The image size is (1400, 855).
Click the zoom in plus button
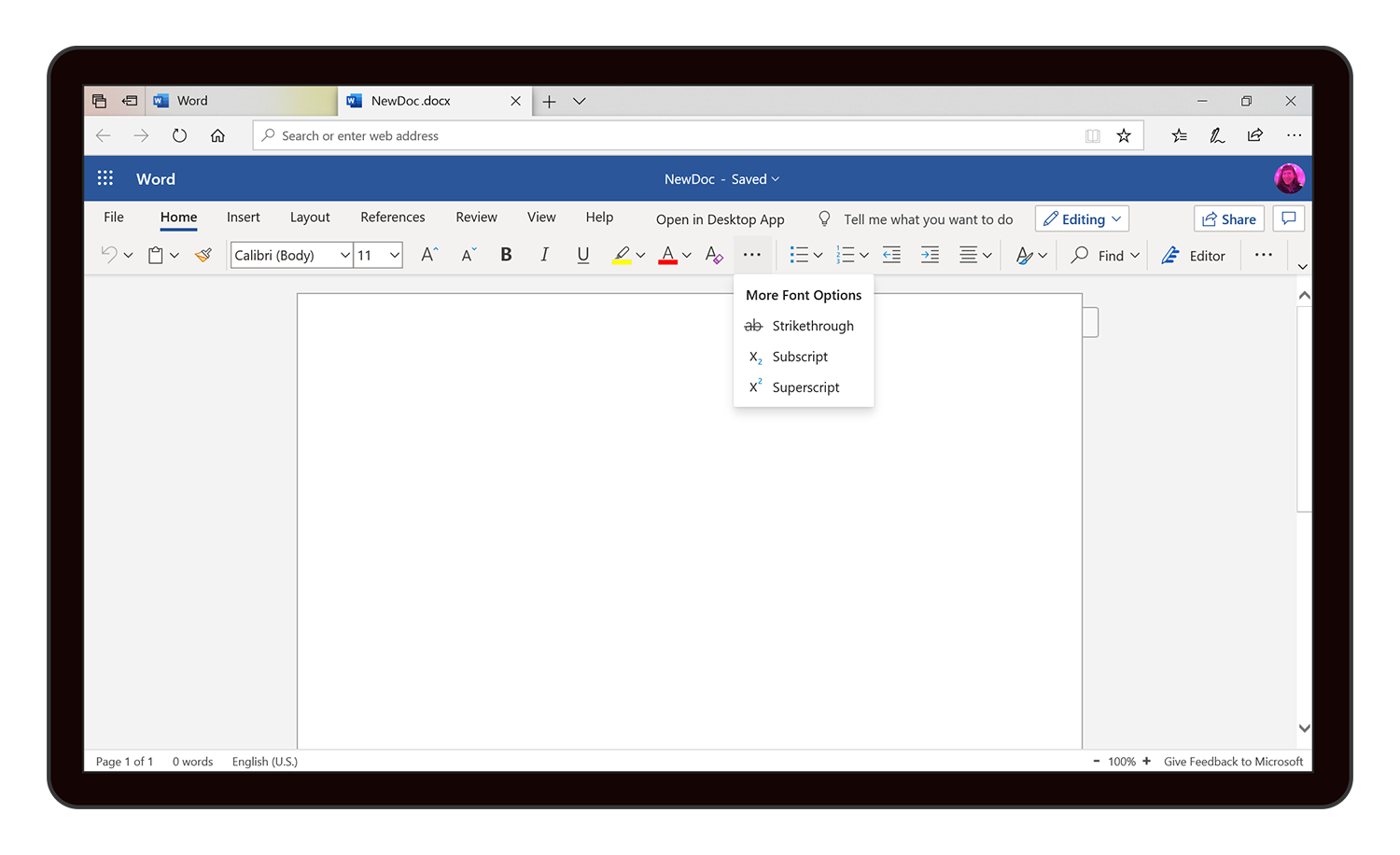(x=1146, y=762)
